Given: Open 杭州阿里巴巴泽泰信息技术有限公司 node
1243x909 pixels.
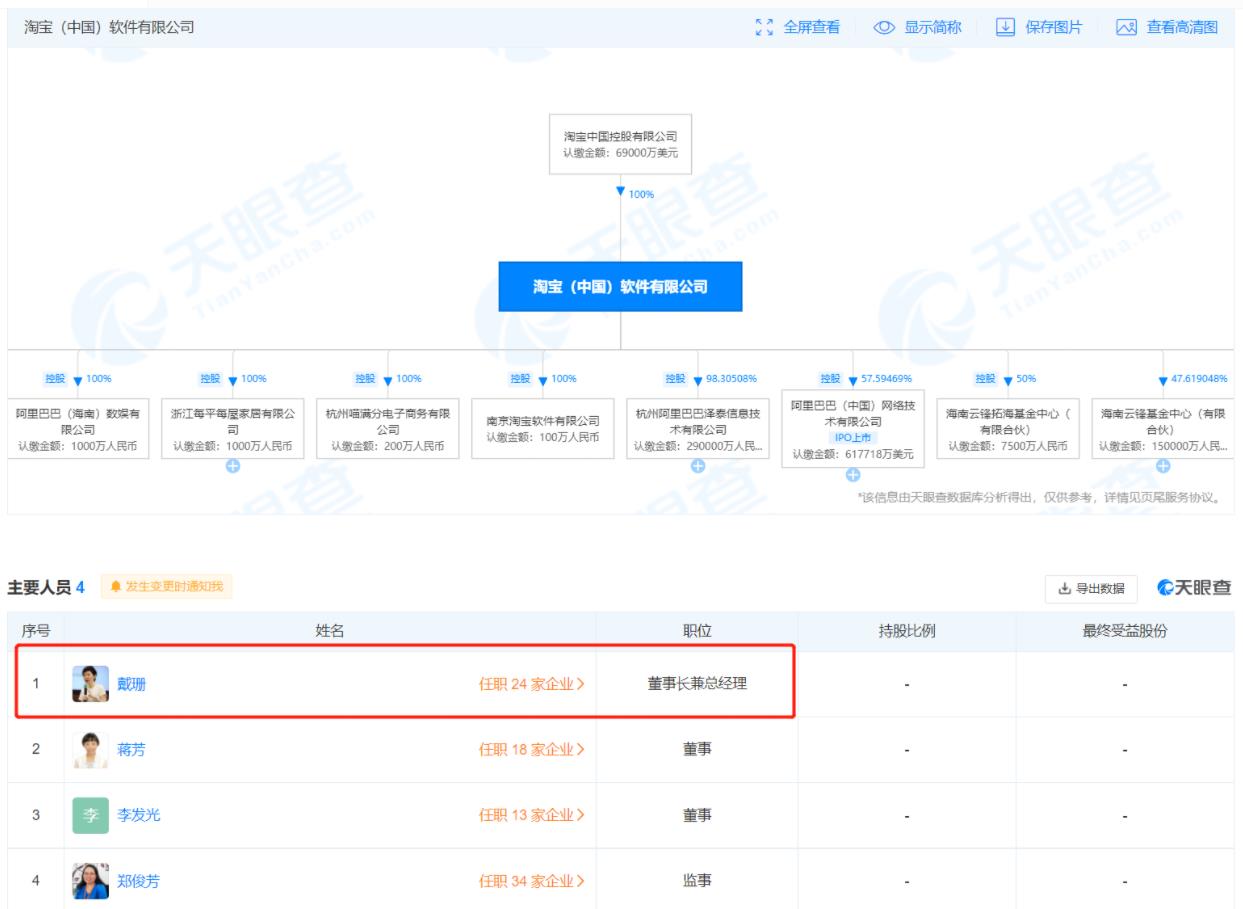Looking at the screenshot, I should click(x=698, y=430).
